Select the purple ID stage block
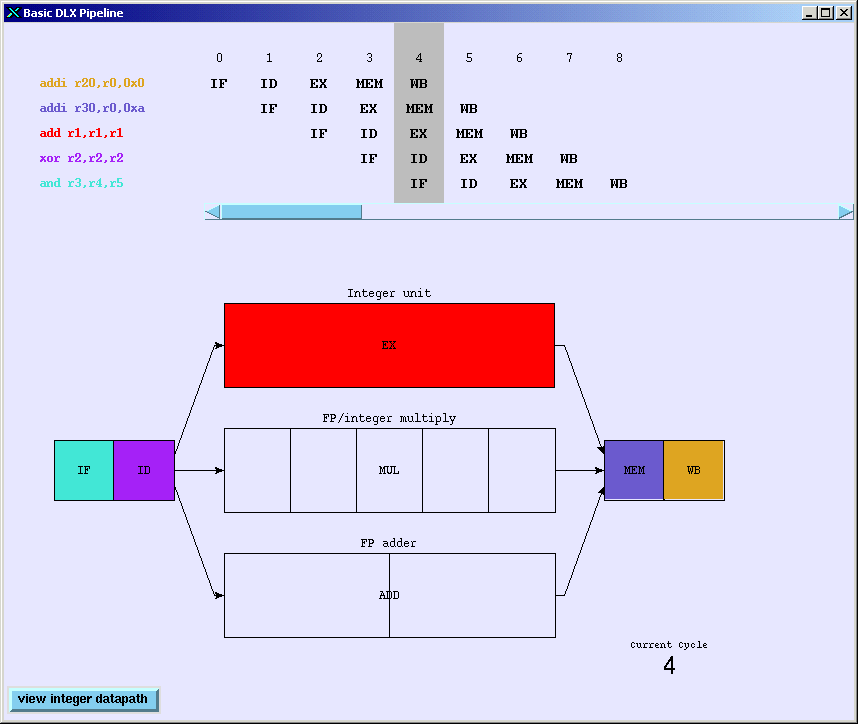858x724 pixels. coord(144,470)
